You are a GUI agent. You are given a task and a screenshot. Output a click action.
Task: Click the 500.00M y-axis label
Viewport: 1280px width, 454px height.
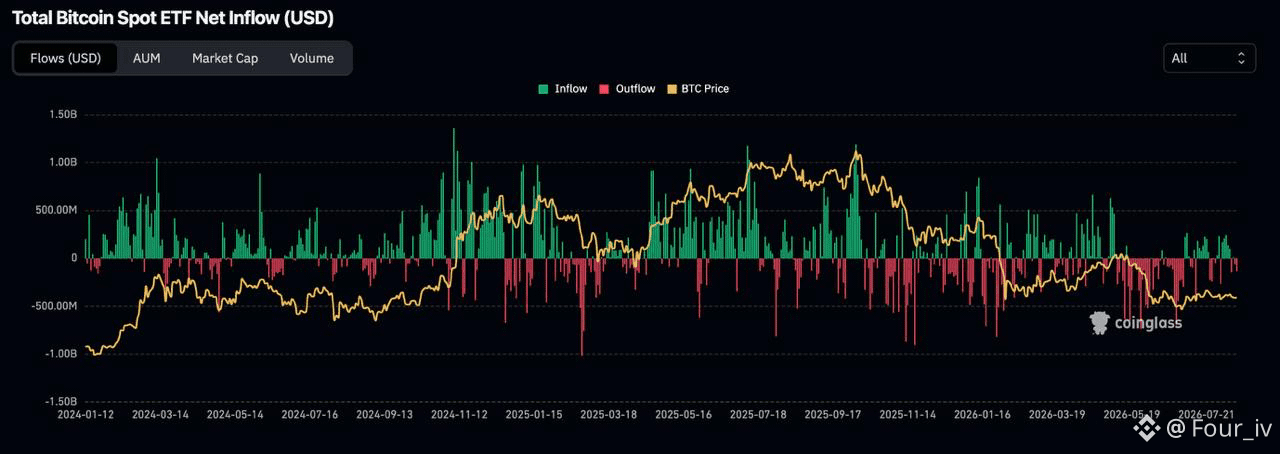[56, 210]
